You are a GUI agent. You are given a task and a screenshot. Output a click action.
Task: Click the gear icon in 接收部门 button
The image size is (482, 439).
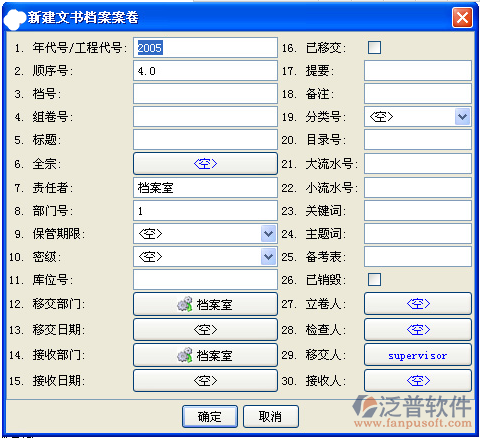click(185, 355)
